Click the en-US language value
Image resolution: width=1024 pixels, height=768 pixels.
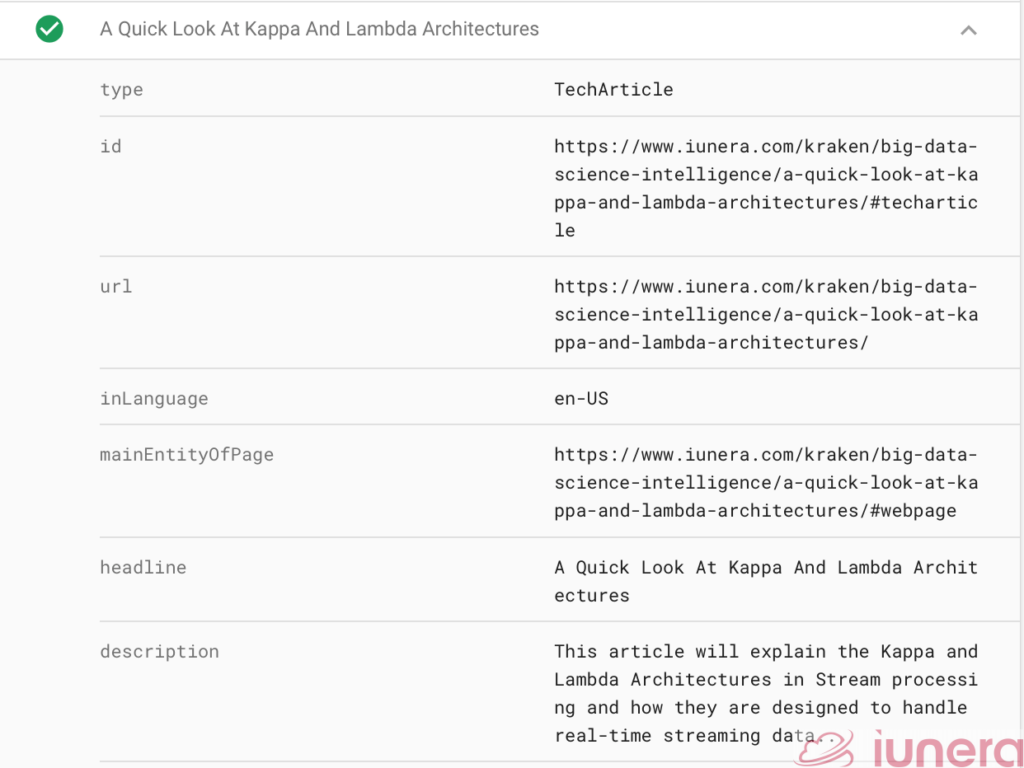(x=581, y=398)
